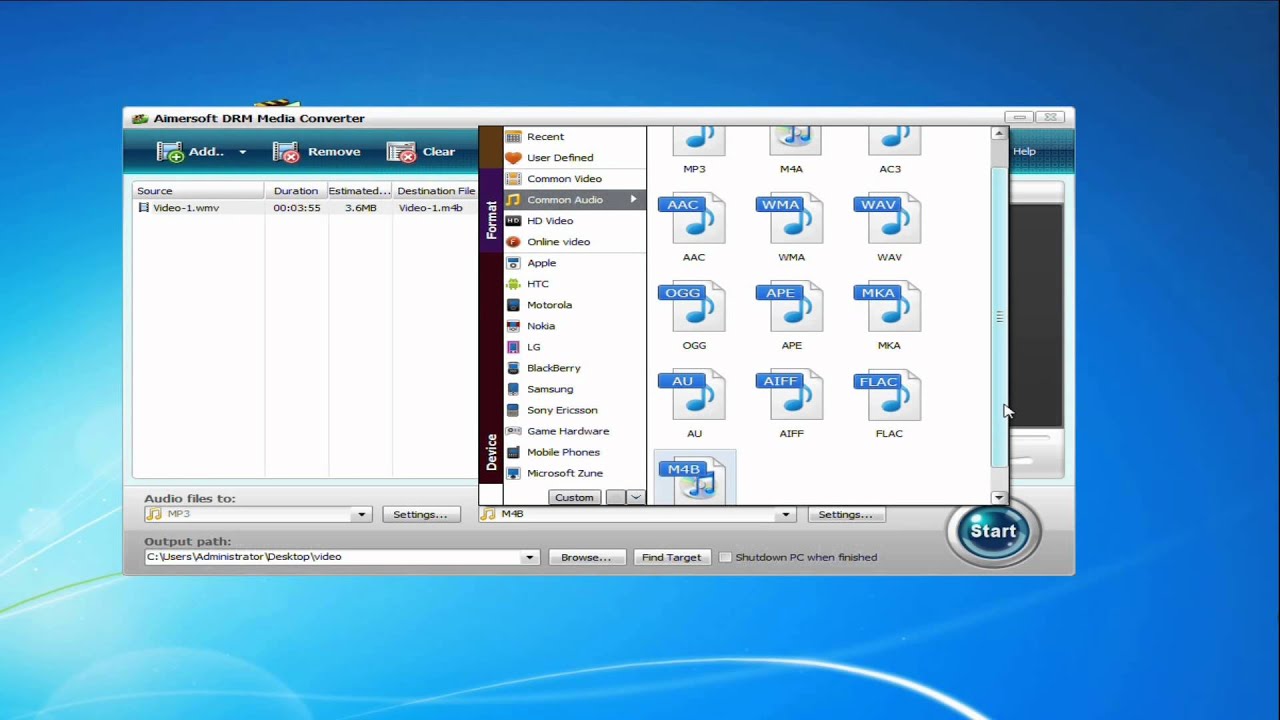1280x720 pixels.
Task: Click the Custom button
Action: point(574,497)
